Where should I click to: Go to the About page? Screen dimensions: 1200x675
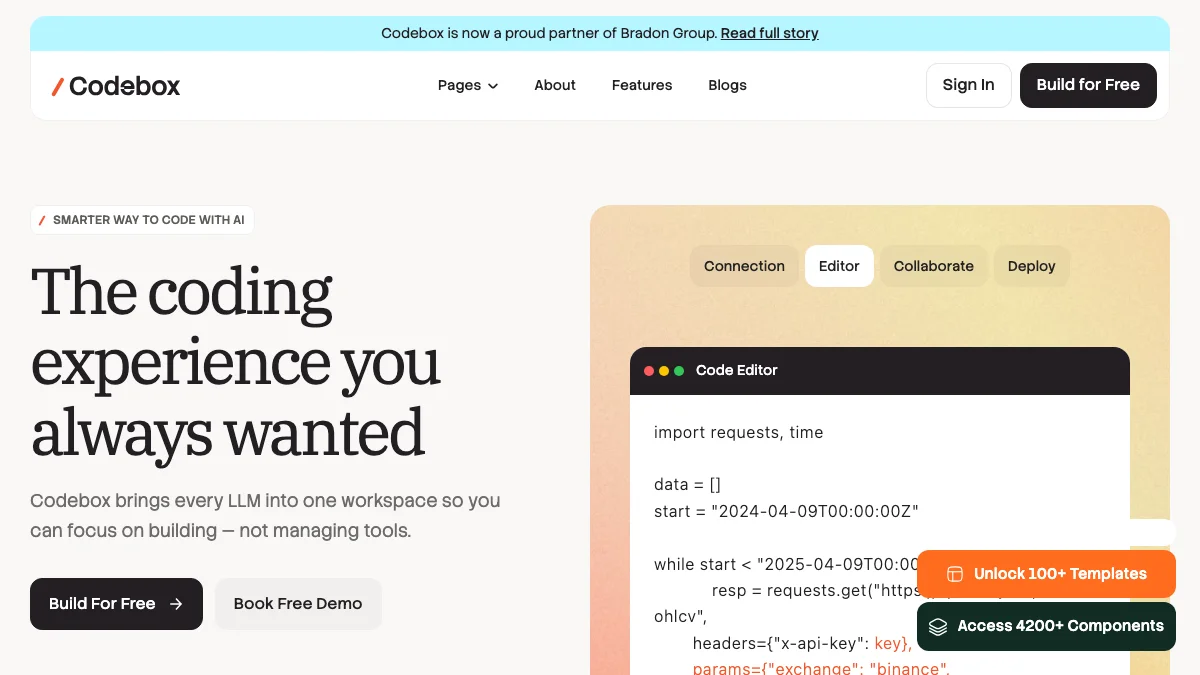(555, 85)
